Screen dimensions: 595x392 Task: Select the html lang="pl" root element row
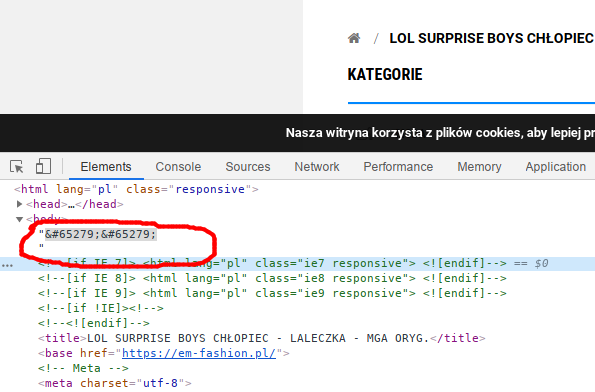pos(136,189)
